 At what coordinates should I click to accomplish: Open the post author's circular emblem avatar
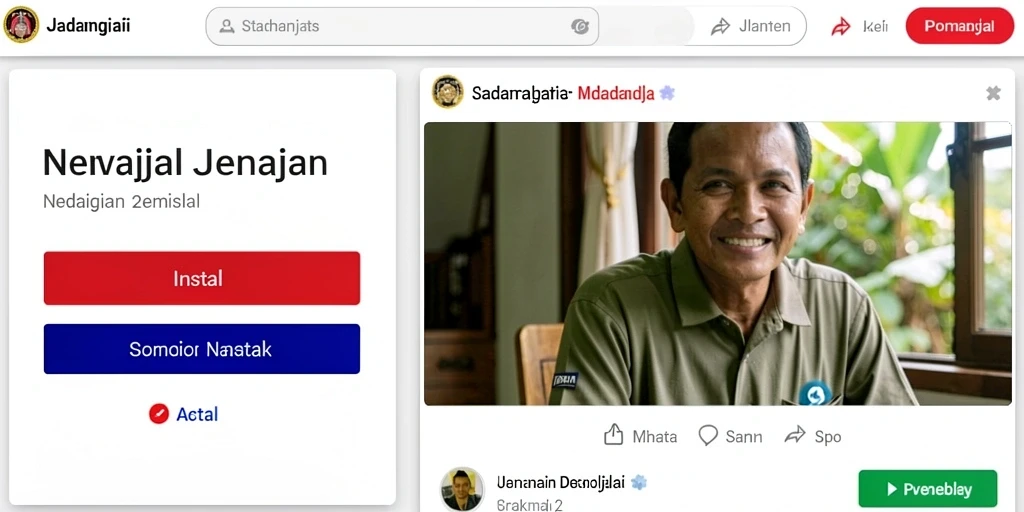click(x=448, y=92)
